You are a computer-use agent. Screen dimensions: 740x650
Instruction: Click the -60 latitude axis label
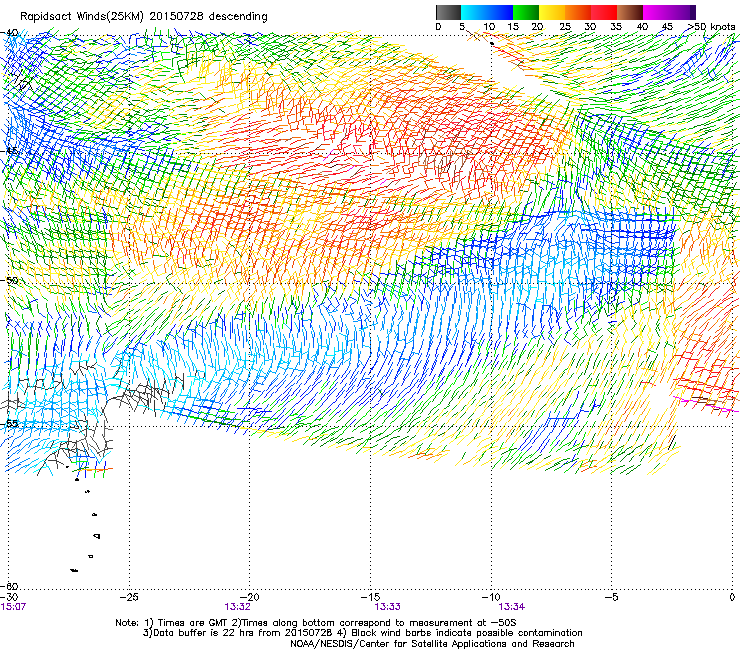[9, 586]
